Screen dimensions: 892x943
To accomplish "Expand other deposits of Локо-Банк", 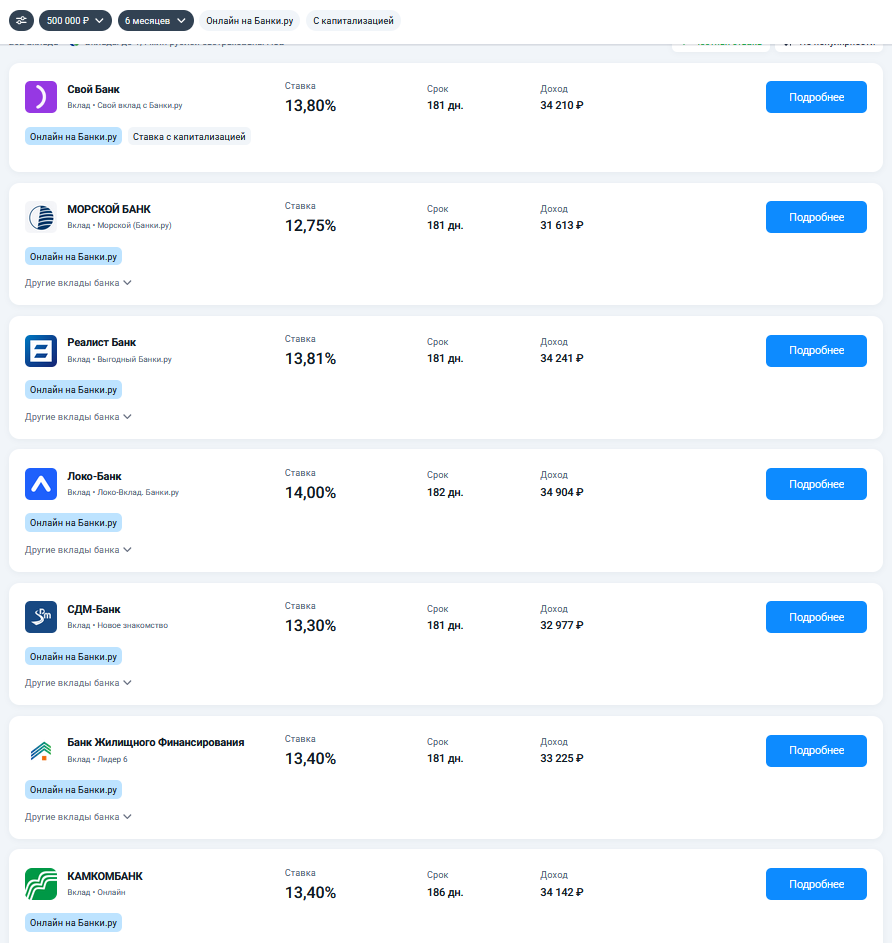I will tap(78, 550).
